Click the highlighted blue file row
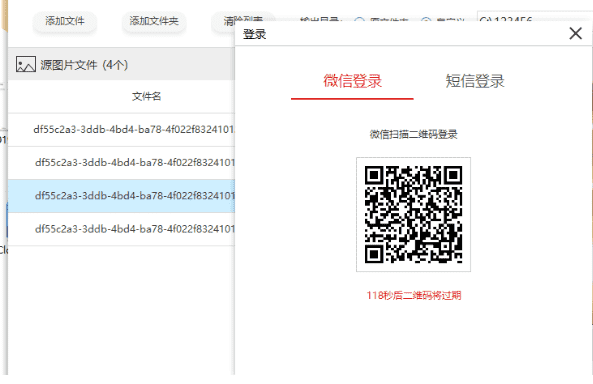 tap(121, 196)
